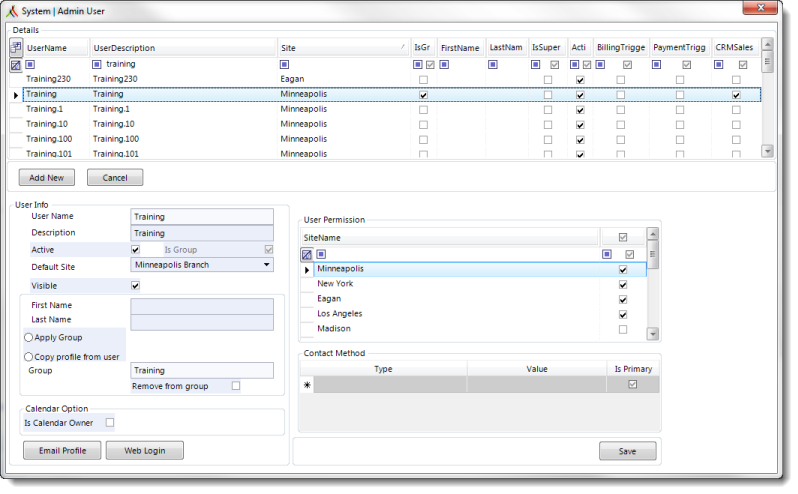798x494 pixels.
Task: Check the Madison site permission checkbox
Action: [x=623, y=329]
